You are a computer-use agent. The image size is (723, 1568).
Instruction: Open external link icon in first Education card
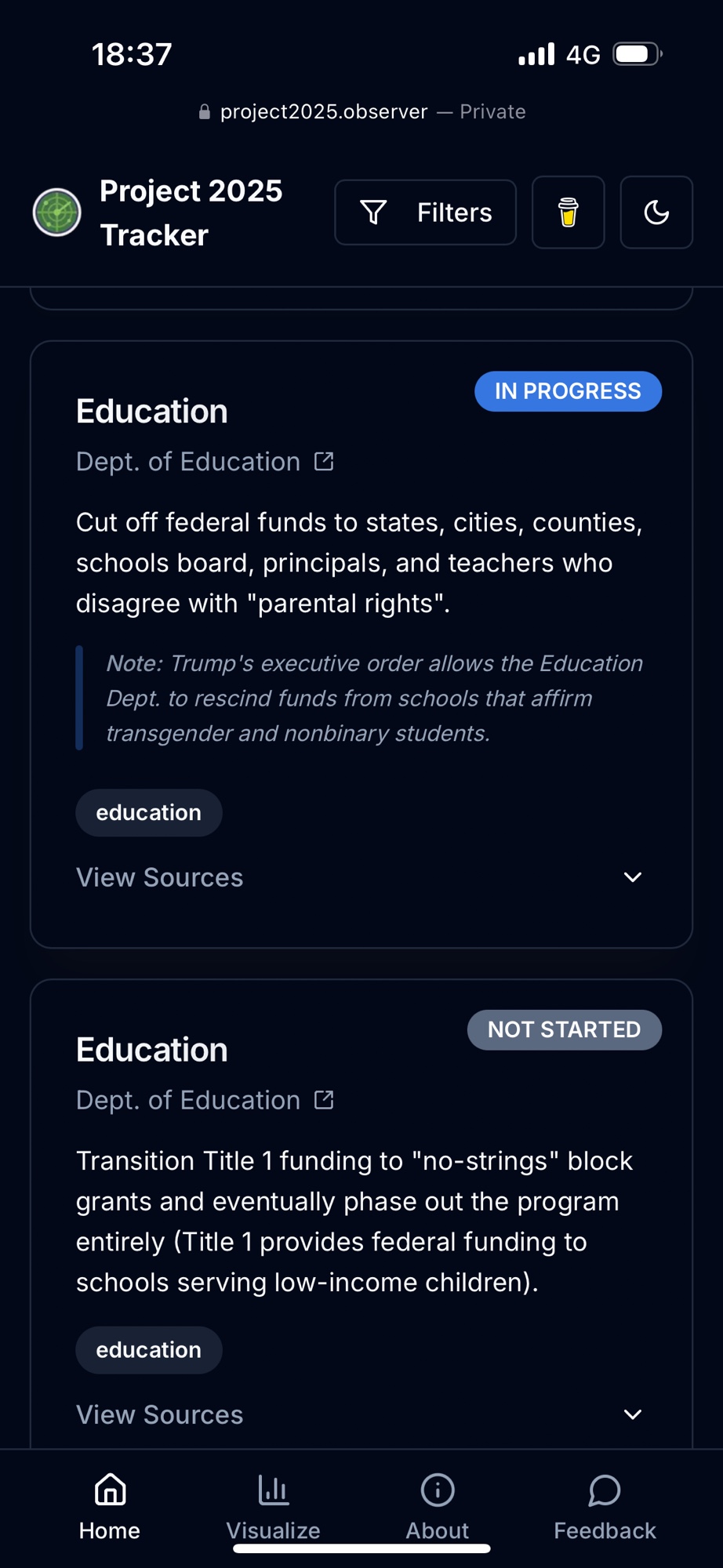tap(324, 462)
